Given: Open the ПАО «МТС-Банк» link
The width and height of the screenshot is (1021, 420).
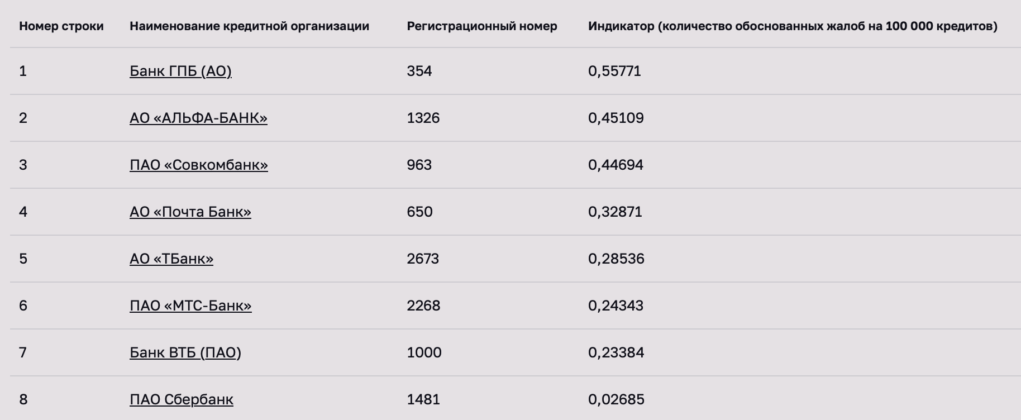Looking at the screenshot, I should point(191,305).
